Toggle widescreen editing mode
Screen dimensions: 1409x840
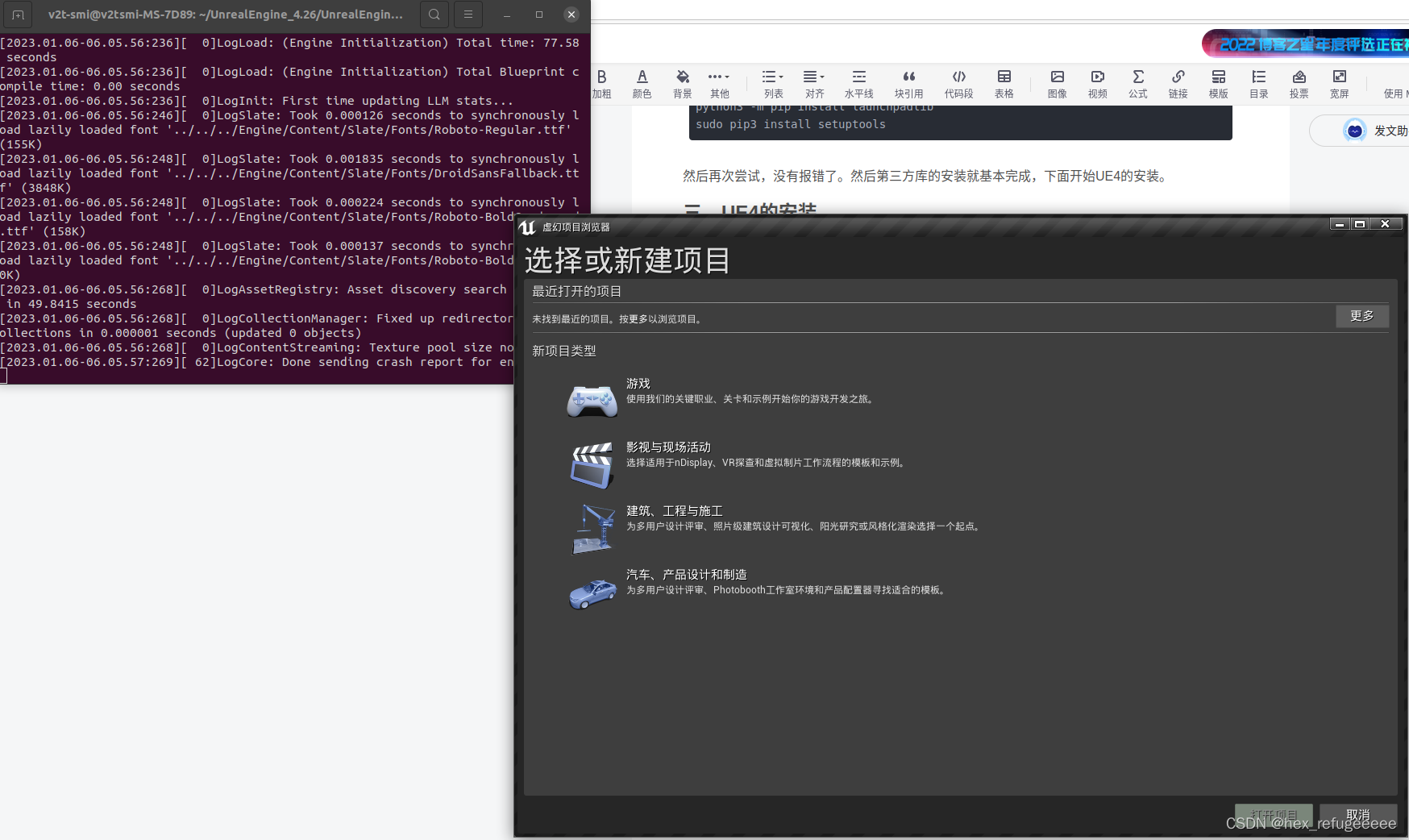pyautogui.click(x=1340, y=83)
